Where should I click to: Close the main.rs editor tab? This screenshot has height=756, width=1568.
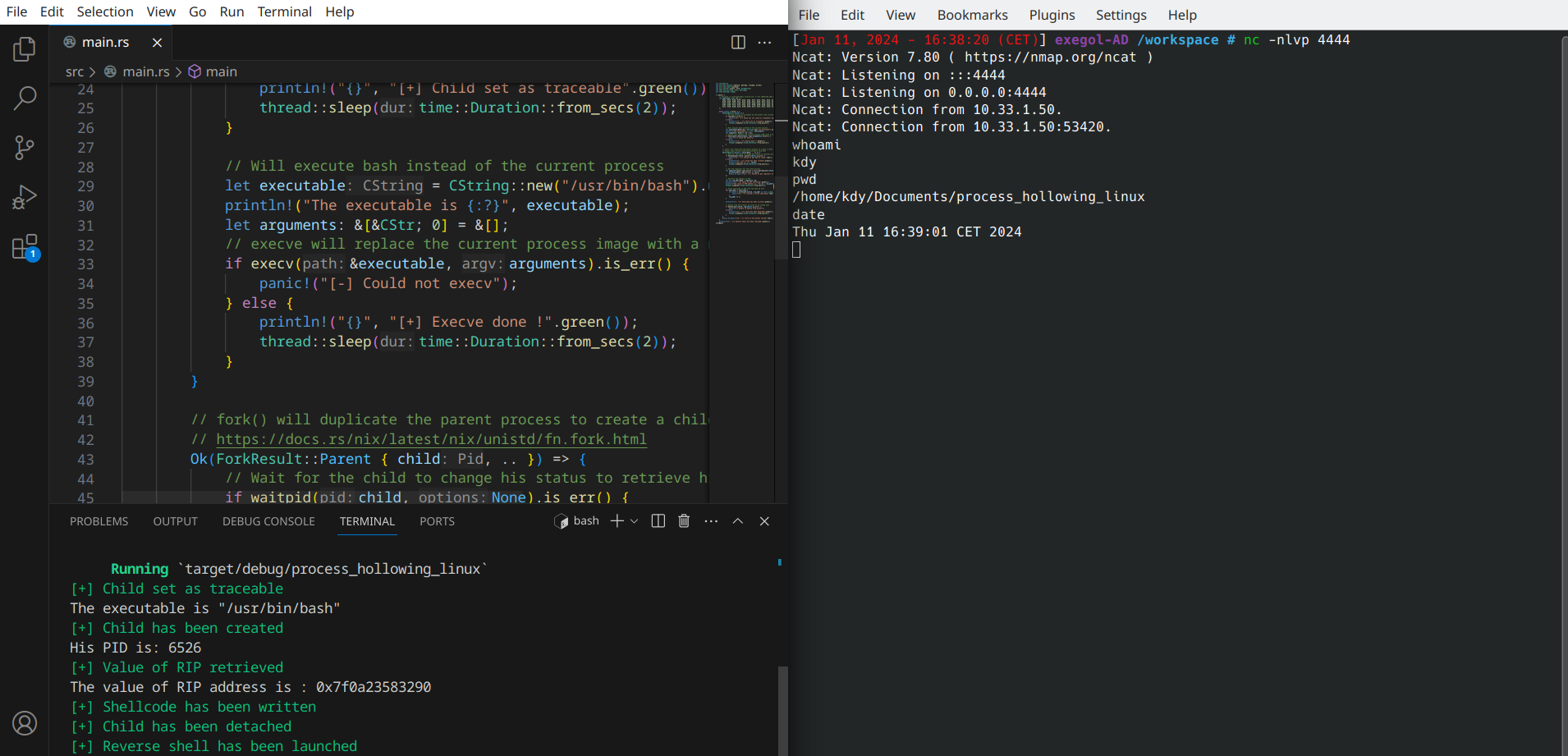[157, 43]
